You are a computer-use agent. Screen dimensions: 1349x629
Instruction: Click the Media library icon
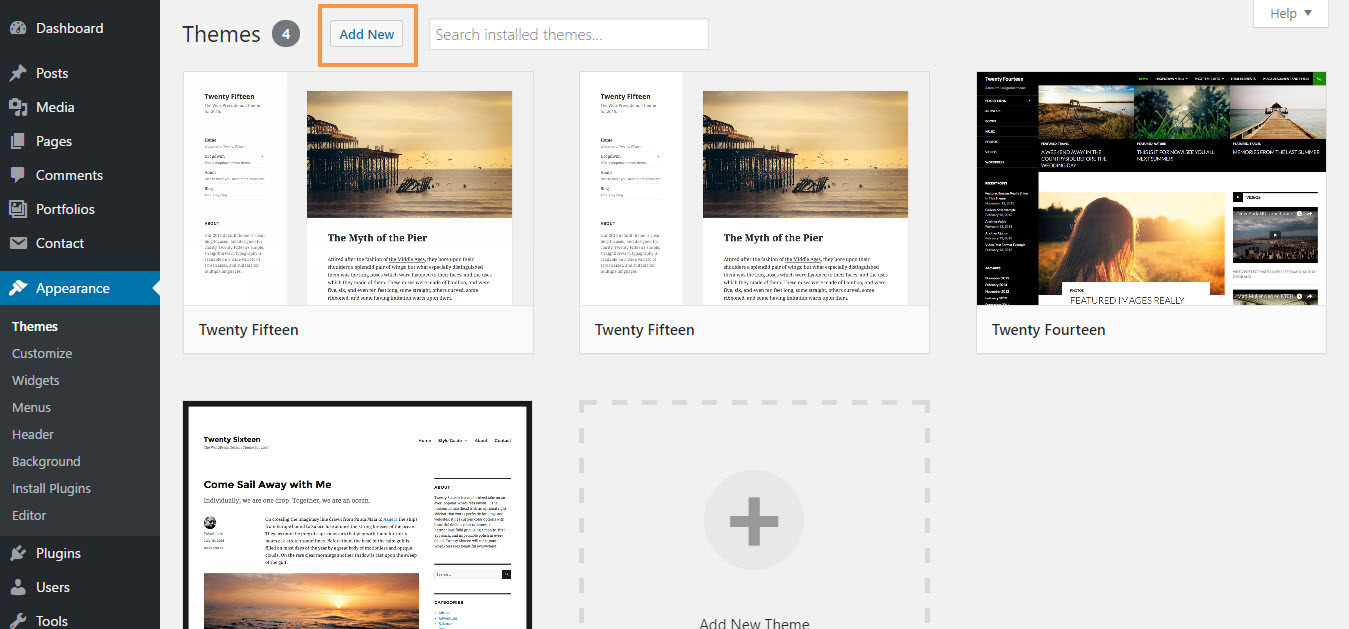[18, 107]
